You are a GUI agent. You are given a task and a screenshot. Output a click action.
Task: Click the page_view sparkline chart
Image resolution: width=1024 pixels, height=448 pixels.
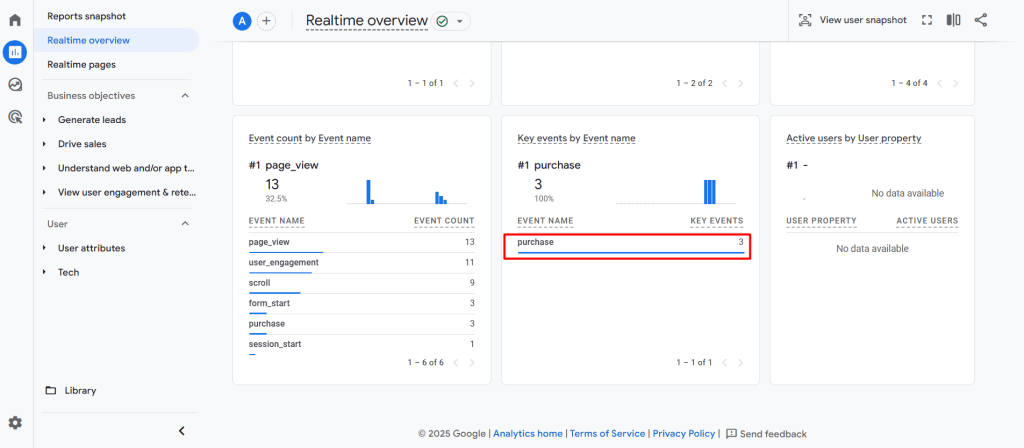pos(406,191)
